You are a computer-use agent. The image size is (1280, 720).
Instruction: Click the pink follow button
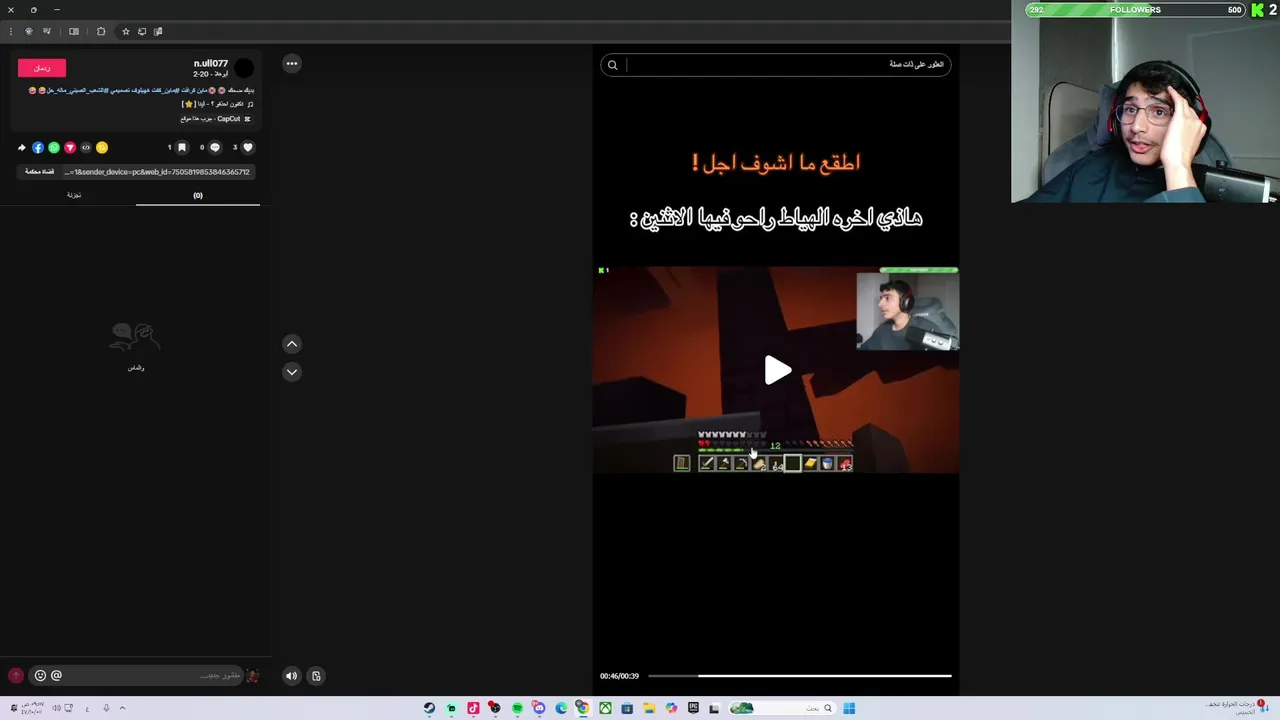coord(41,68)
